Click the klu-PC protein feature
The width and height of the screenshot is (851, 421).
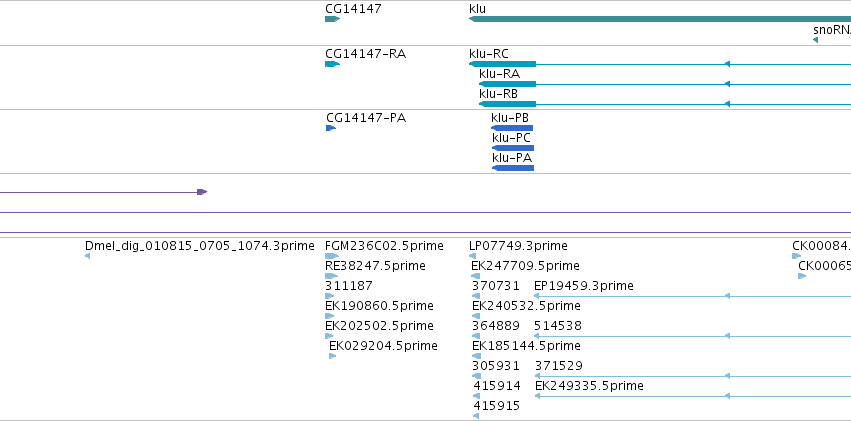tap(513, 148)
